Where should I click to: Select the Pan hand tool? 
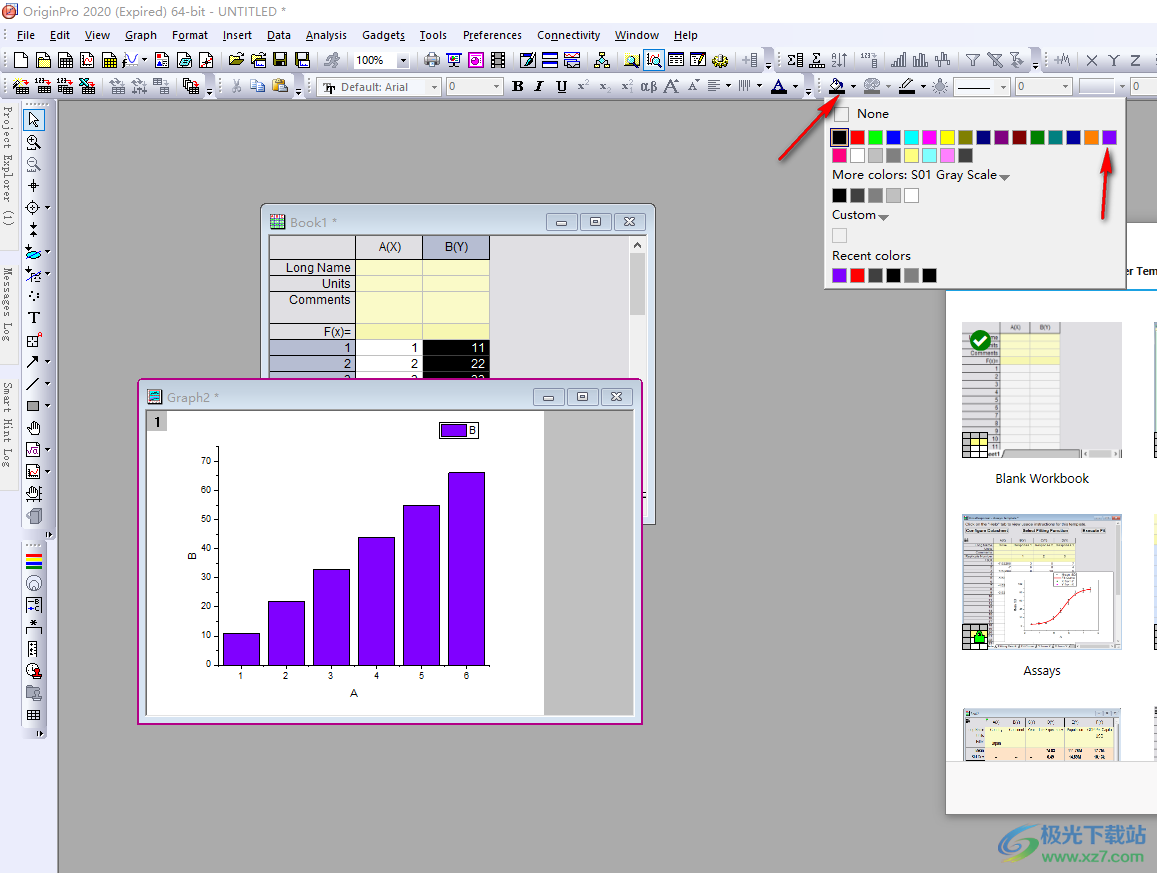tap(33, 428)
